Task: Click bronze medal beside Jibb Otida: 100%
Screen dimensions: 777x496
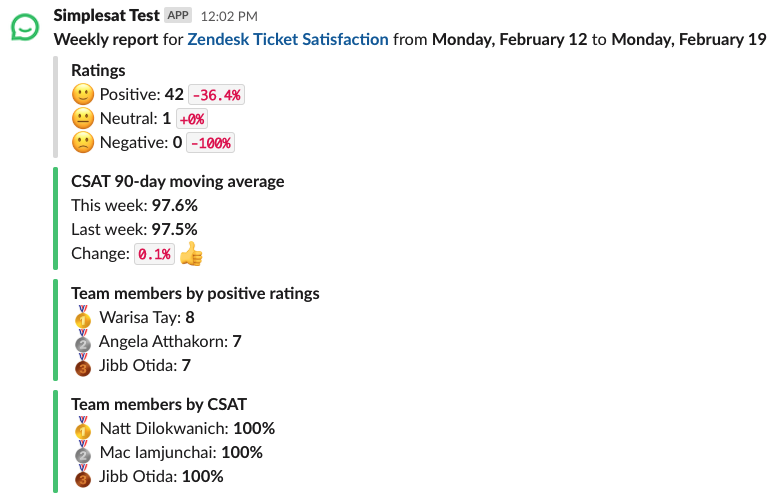Action: (x=83, y=476)
